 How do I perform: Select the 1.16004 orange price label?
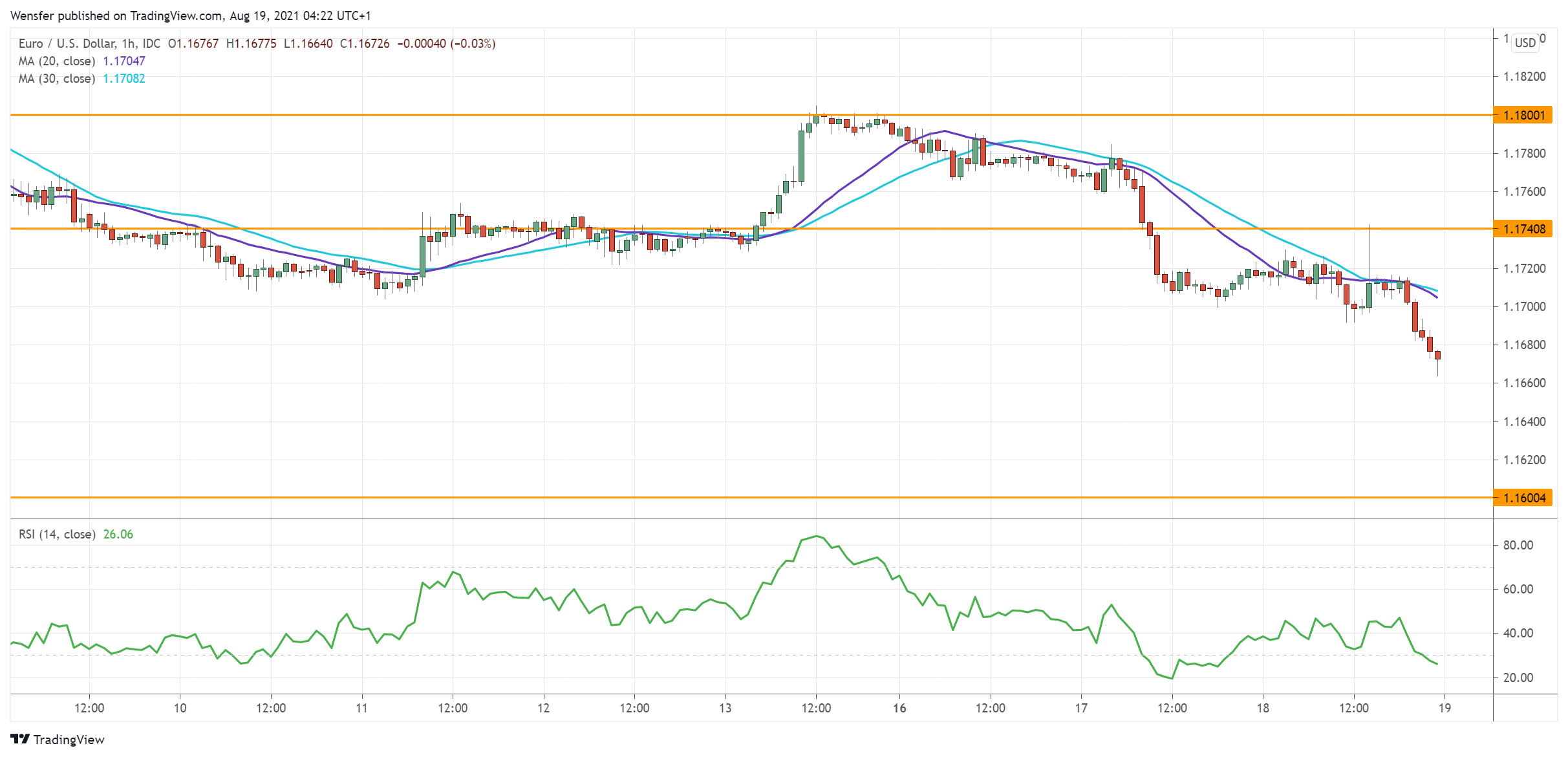tap(1523, 498)
